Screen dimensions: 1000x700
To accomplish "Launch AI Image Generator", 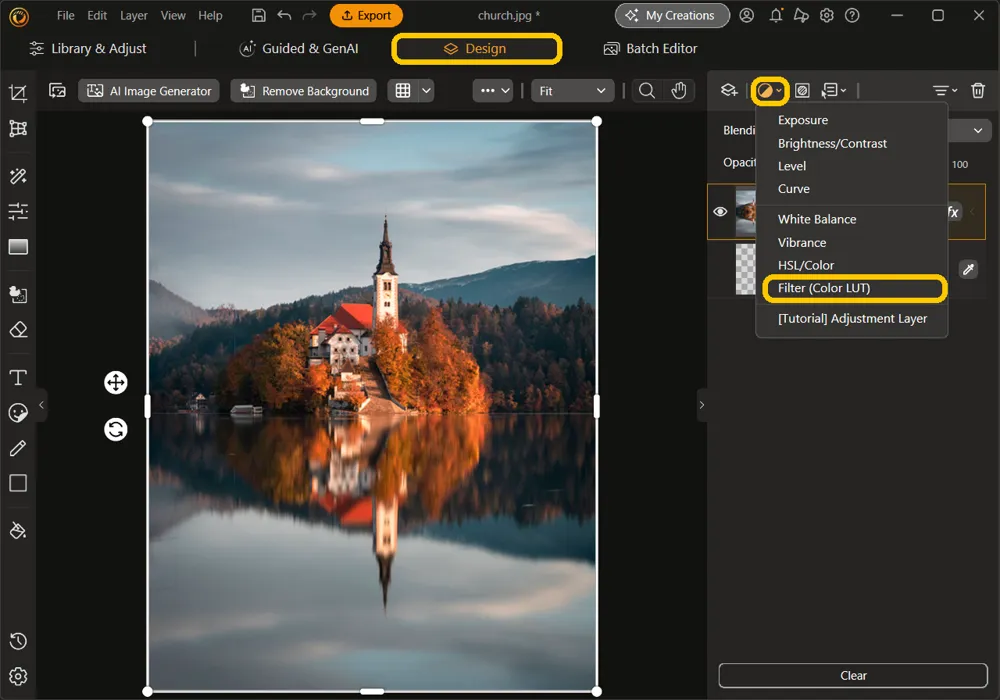I will (x=149, y=91).
